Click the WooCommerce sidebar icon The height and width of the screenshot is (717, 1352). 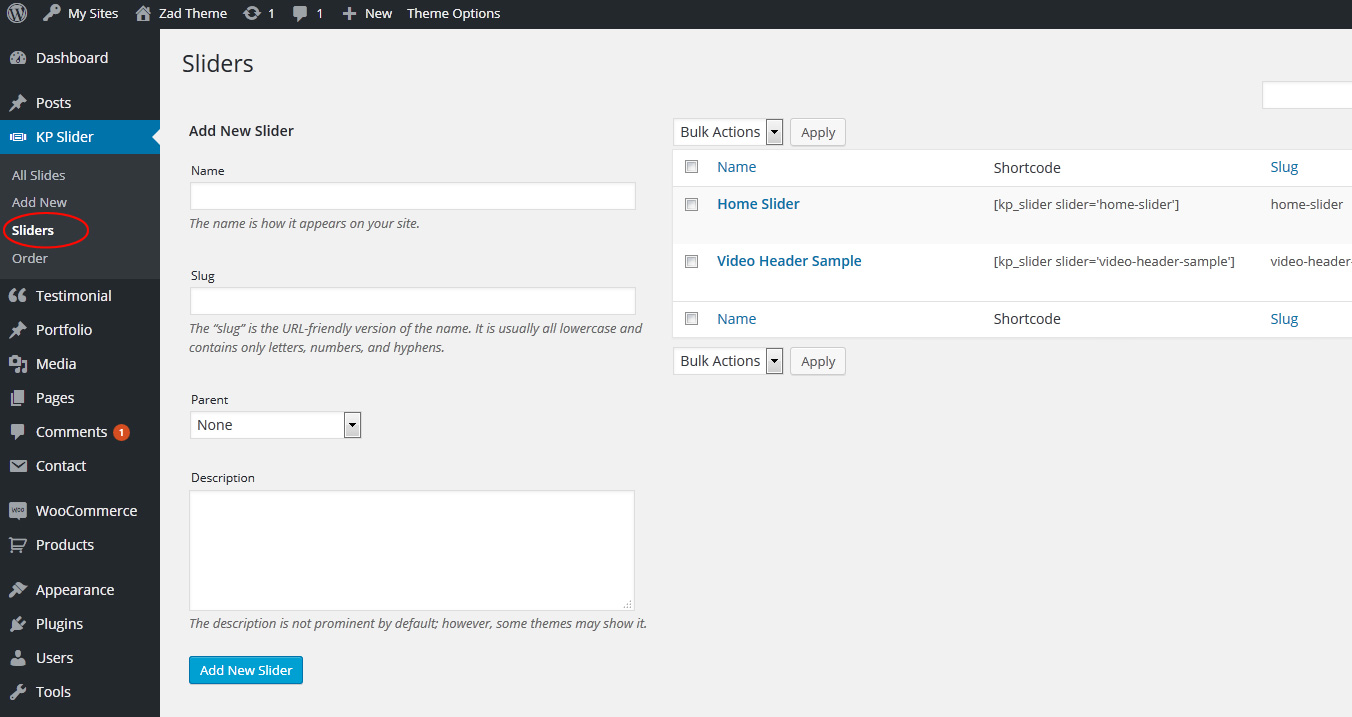(x=18, y=511)
